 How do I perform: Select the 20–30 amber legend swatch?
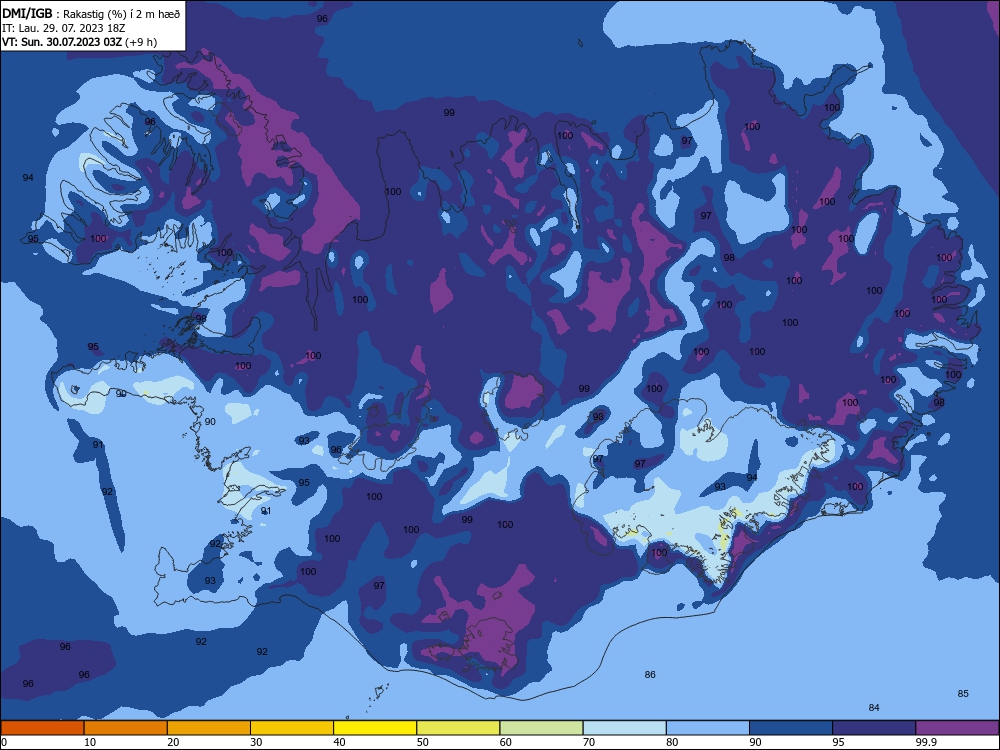(x=209, y=728)
